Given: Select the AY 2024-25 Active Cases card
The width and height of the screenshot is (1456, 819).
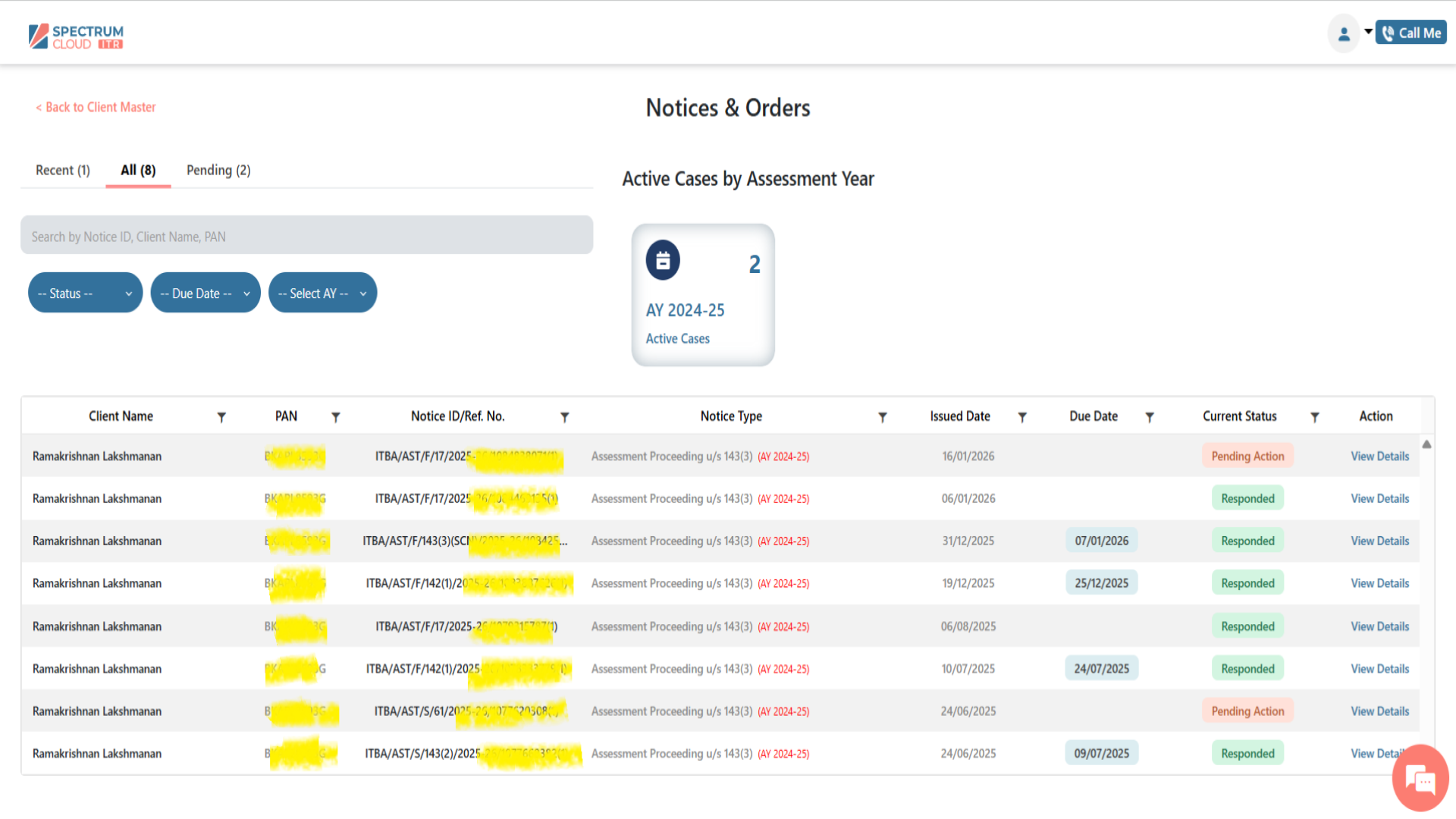Looking at the screenshot, I should click(x=702, y=295).
